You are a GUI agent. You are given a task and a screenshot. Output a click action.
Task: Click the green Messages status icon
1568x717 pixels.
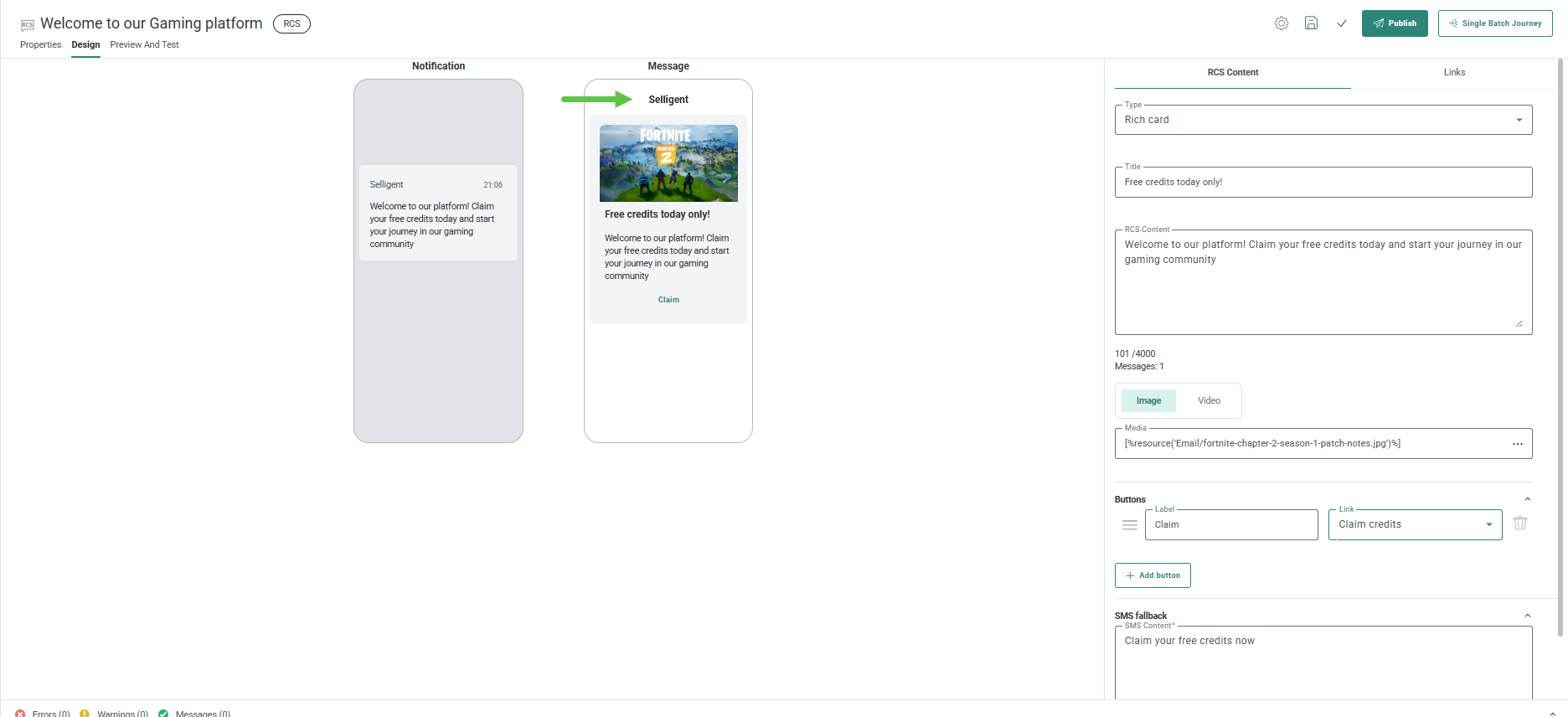coord(163,714)
